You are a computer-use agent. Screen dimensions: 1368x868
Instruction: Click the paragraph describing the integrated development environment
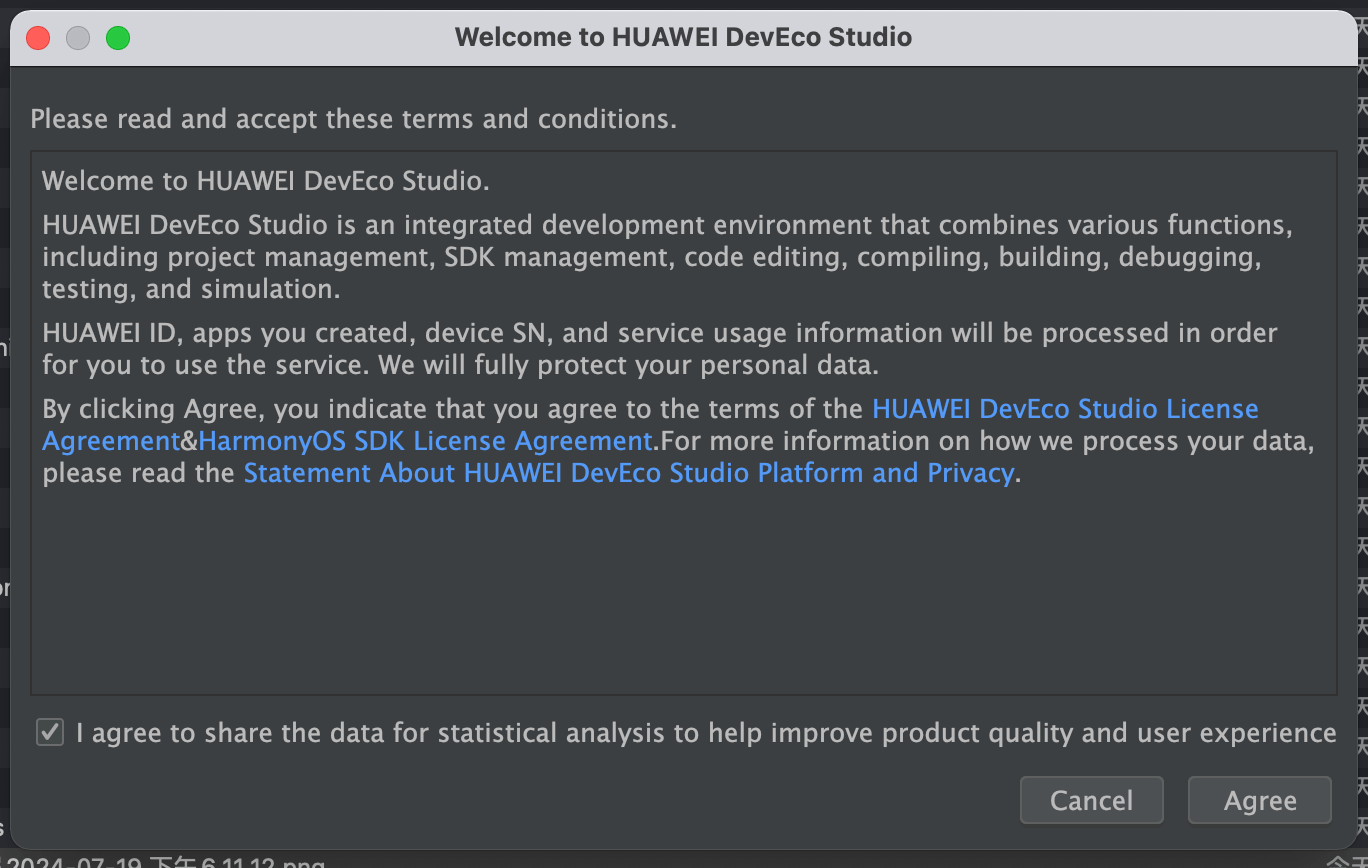(x=650, y=257)
